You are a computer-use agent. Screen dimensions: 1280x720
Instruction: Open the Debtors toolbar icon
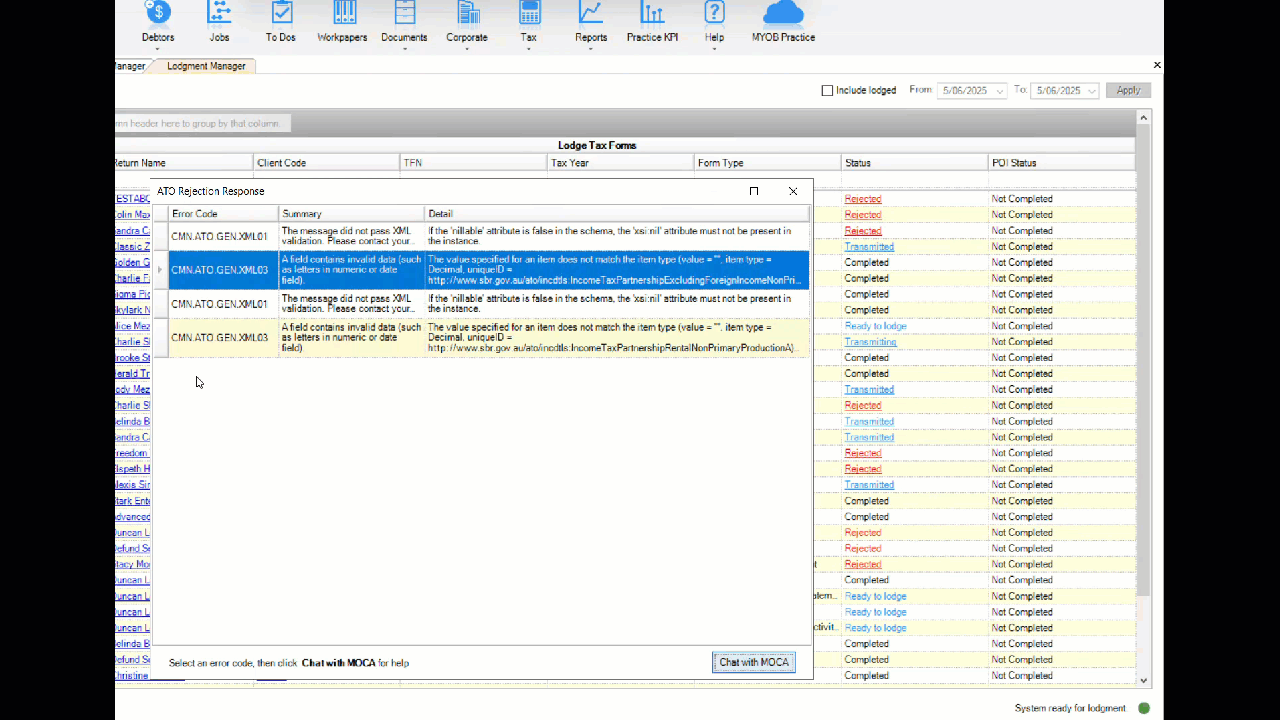tap(158, 14)
